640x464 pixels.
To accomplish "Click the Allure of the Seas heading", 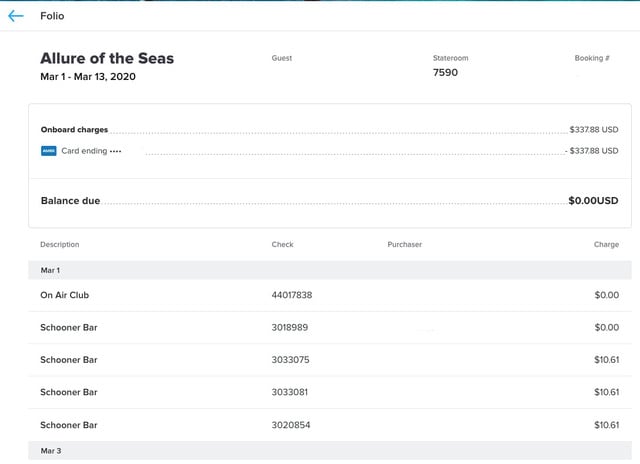I will (x=107, y=58).
